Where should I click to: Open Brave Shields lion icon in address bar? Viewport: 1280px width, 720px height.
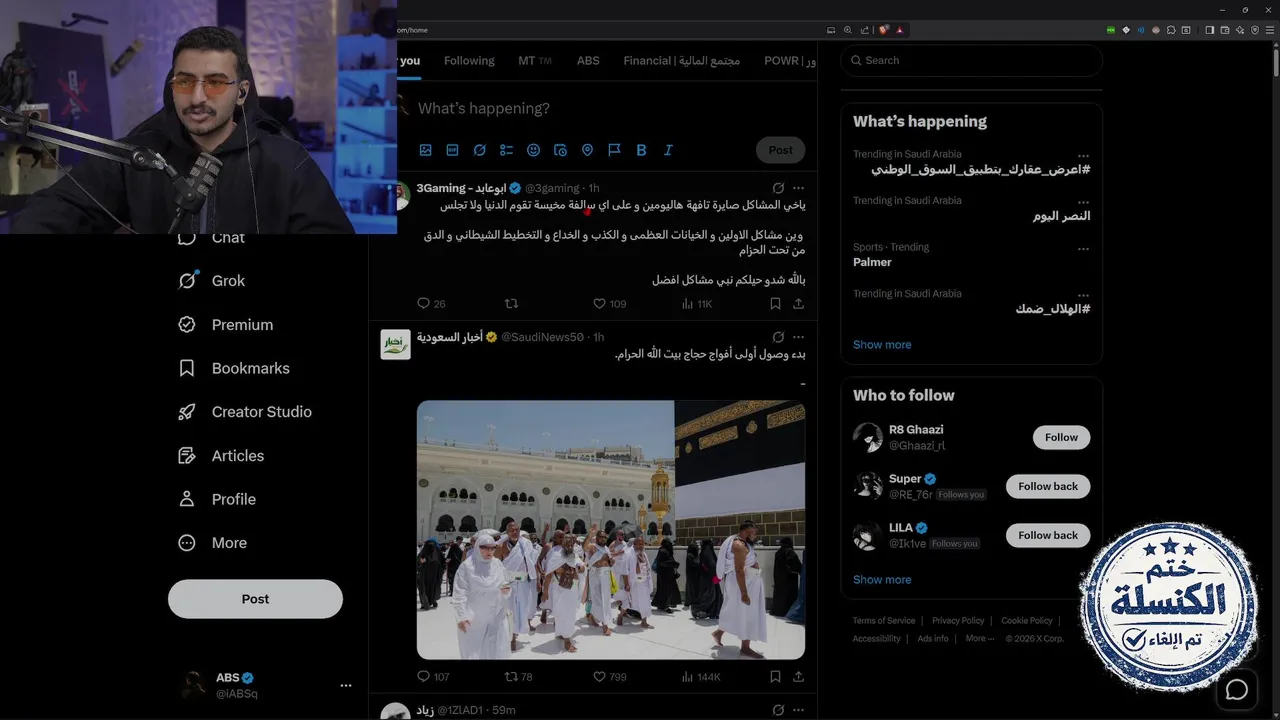tap(882, 30)
